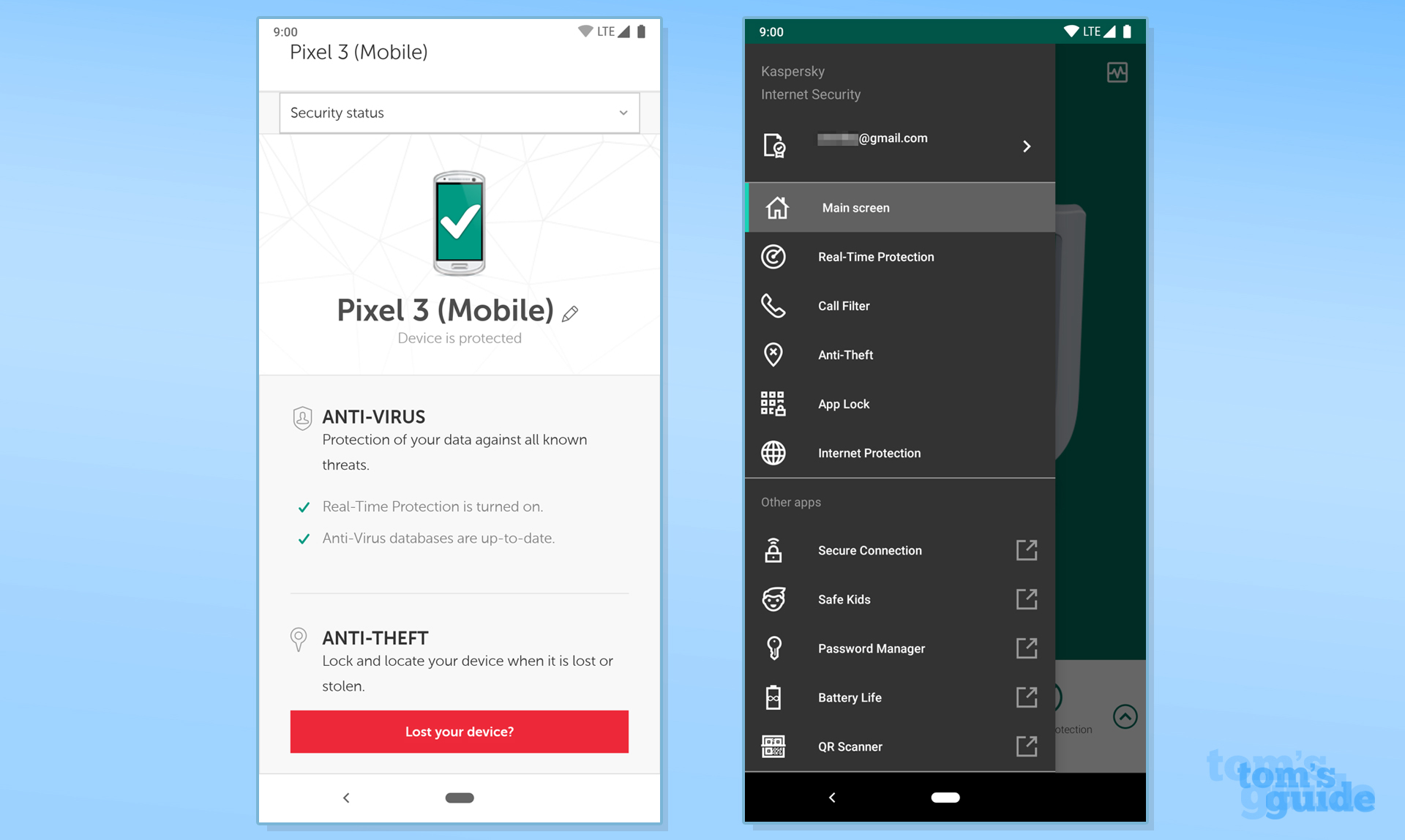This screenshot has height=840, width=1405.
Task: Click the Real-Time Protection icon
Action: [775, 256]
